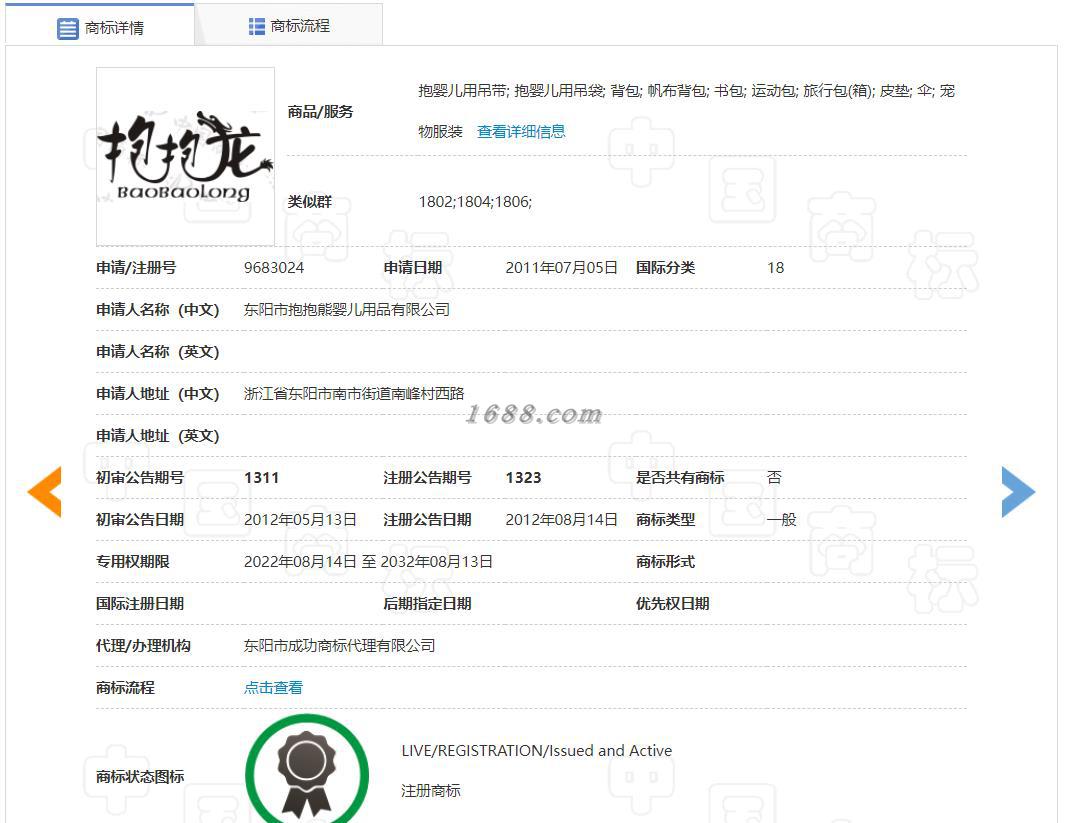Click the 专用权期限 label
1067x823 pixels.
(133, 562)
